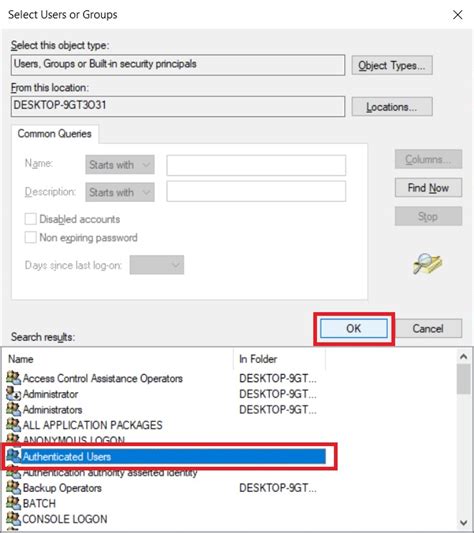Click the Columns button
The image size is (474, 533).
click(428, 159)
